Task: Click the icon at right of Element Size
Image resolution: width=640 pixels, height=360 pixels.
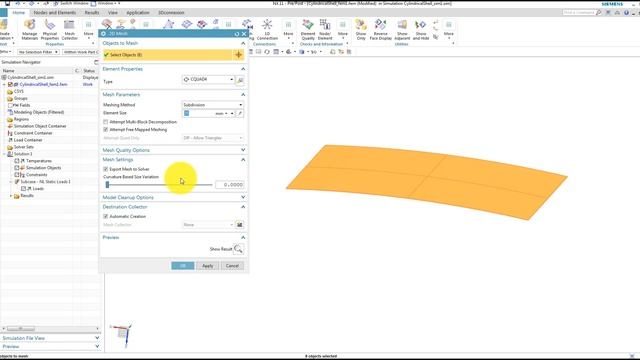Action: point(240,113)
